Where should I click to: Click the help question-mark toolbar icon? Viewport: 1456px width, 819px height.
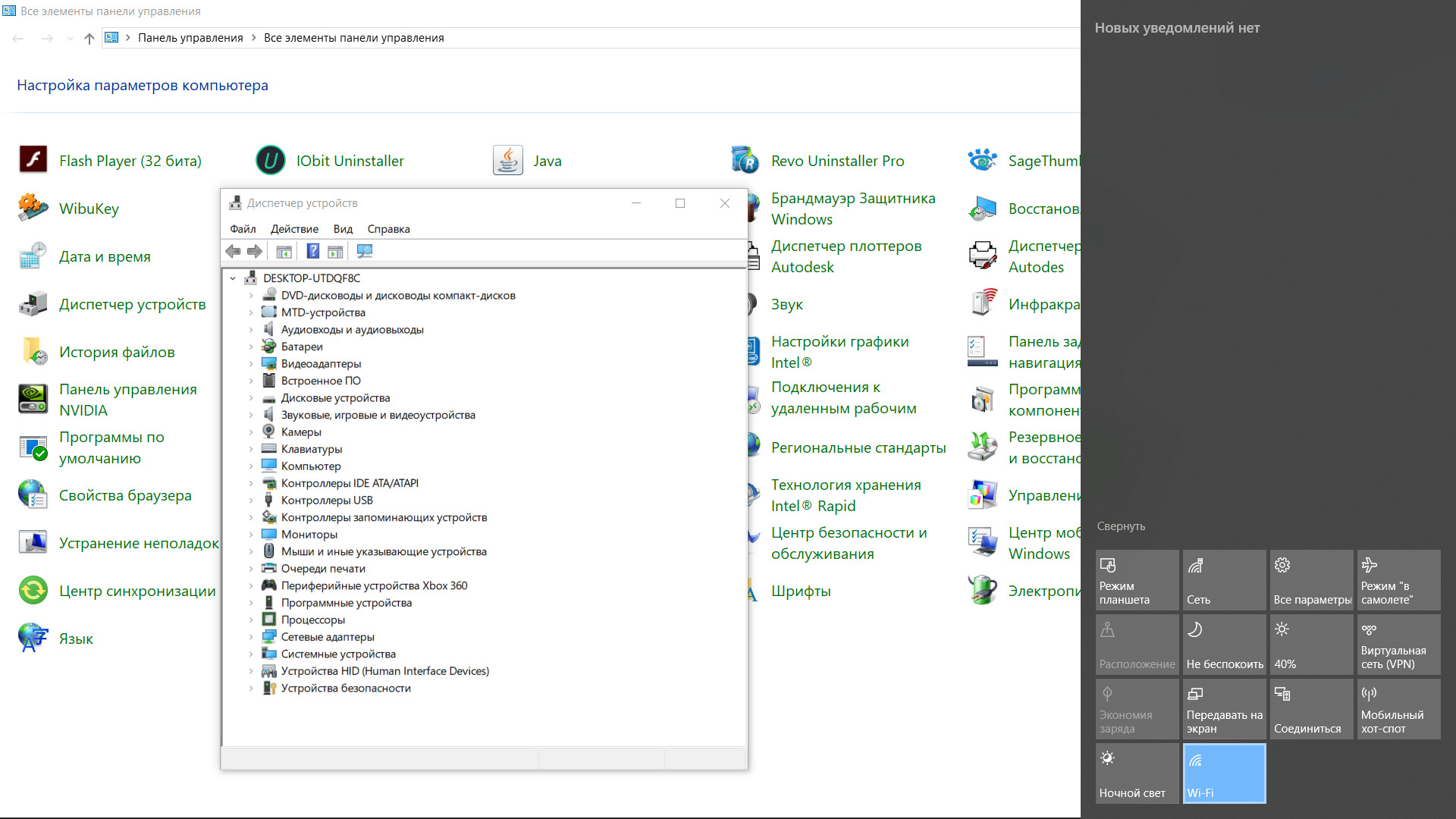(x=312, y=251)
